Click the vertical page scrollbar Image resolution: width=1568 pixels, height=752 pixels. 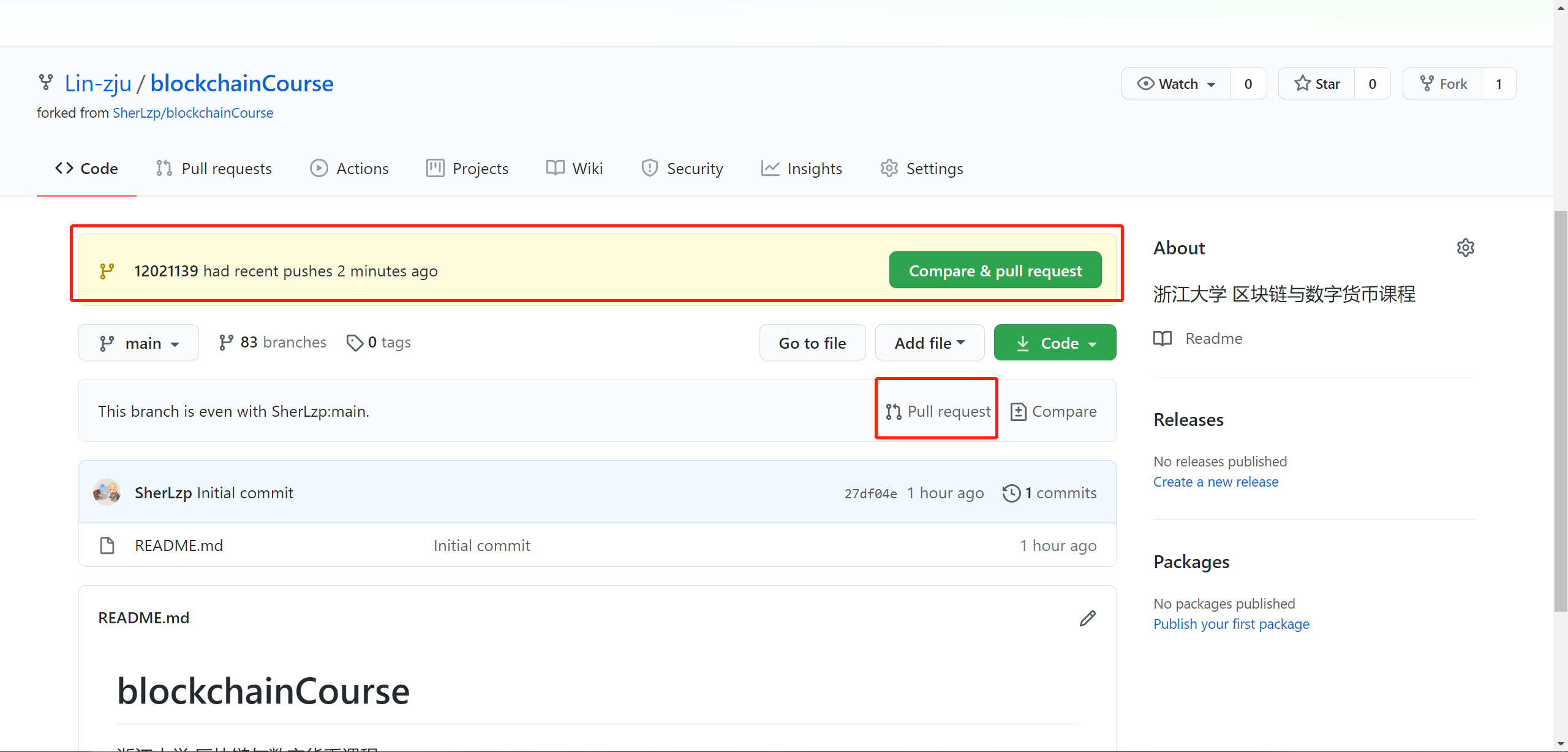[x=1561, y=411]
